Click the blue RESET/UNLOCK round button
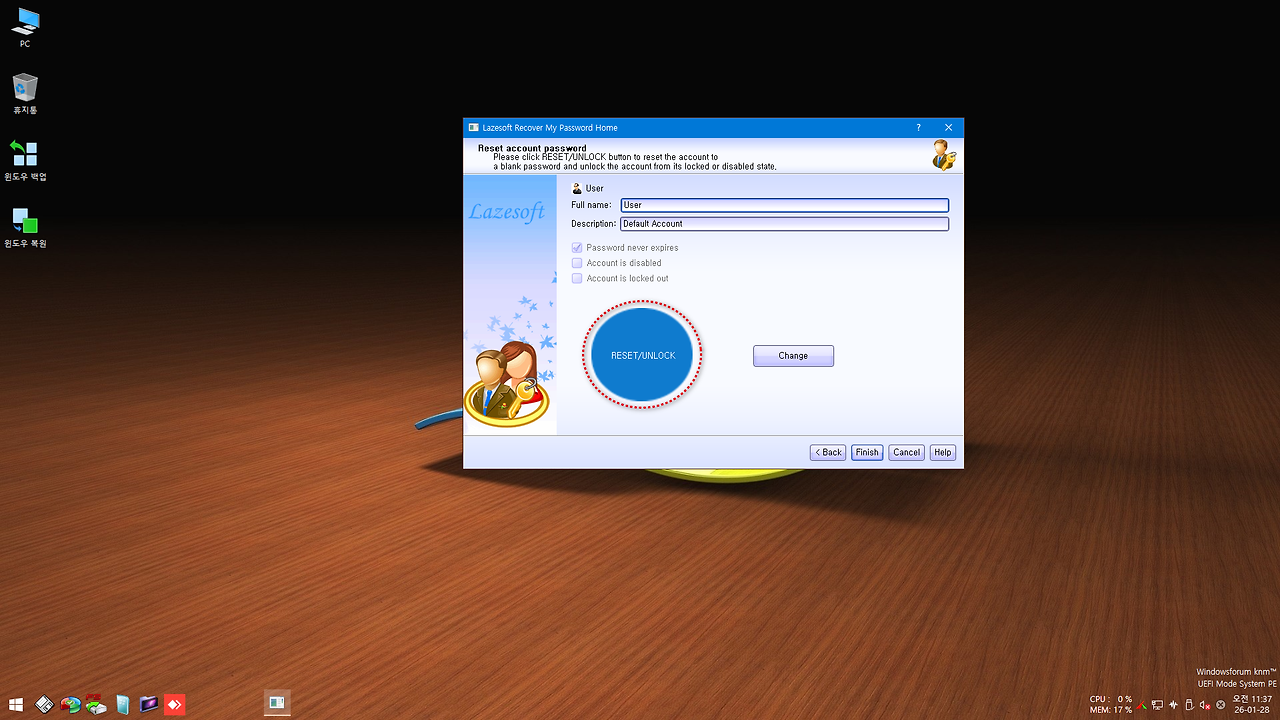The height and width of the screenshot is (720, 1280). point(642,355)
